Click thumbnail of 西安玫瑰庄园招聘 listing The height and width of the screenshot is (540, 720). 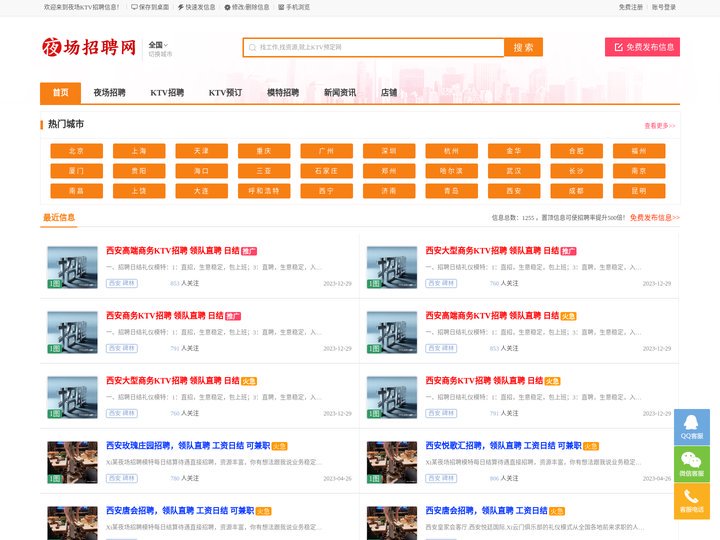coord(73,462)
